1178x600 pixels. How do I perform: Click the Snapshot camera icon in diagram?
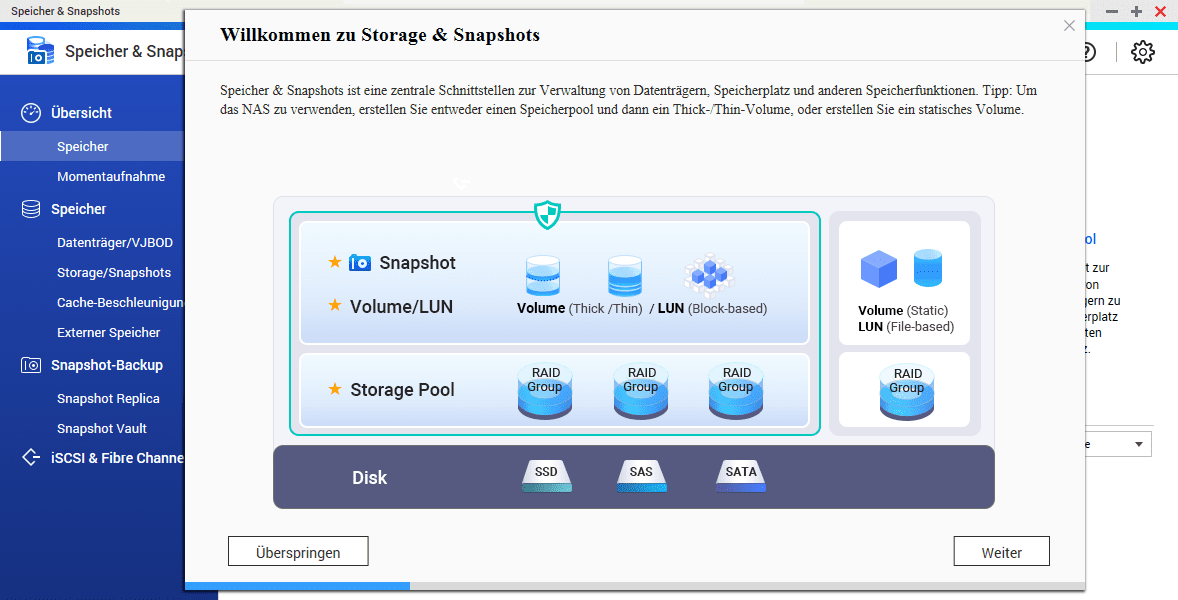pos(360,263)
